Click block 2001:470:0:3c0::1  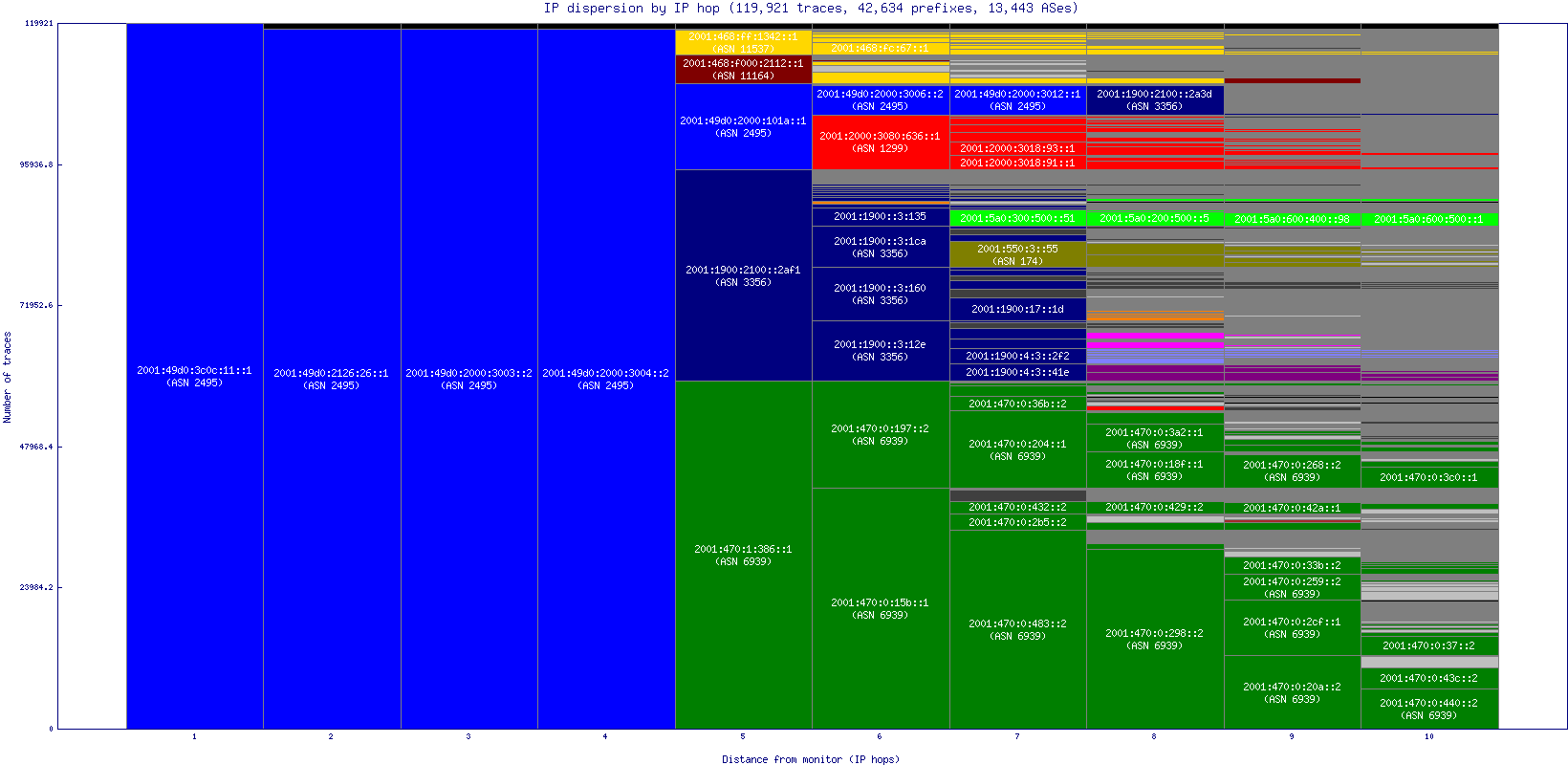click(1429, 477)
